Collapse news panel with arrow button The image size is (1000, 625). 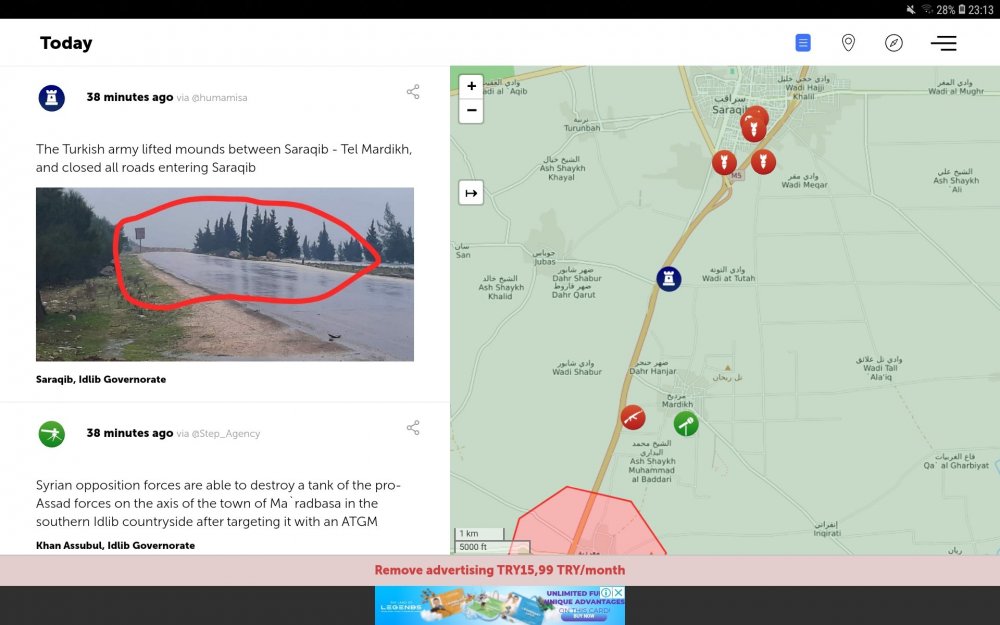471,192
